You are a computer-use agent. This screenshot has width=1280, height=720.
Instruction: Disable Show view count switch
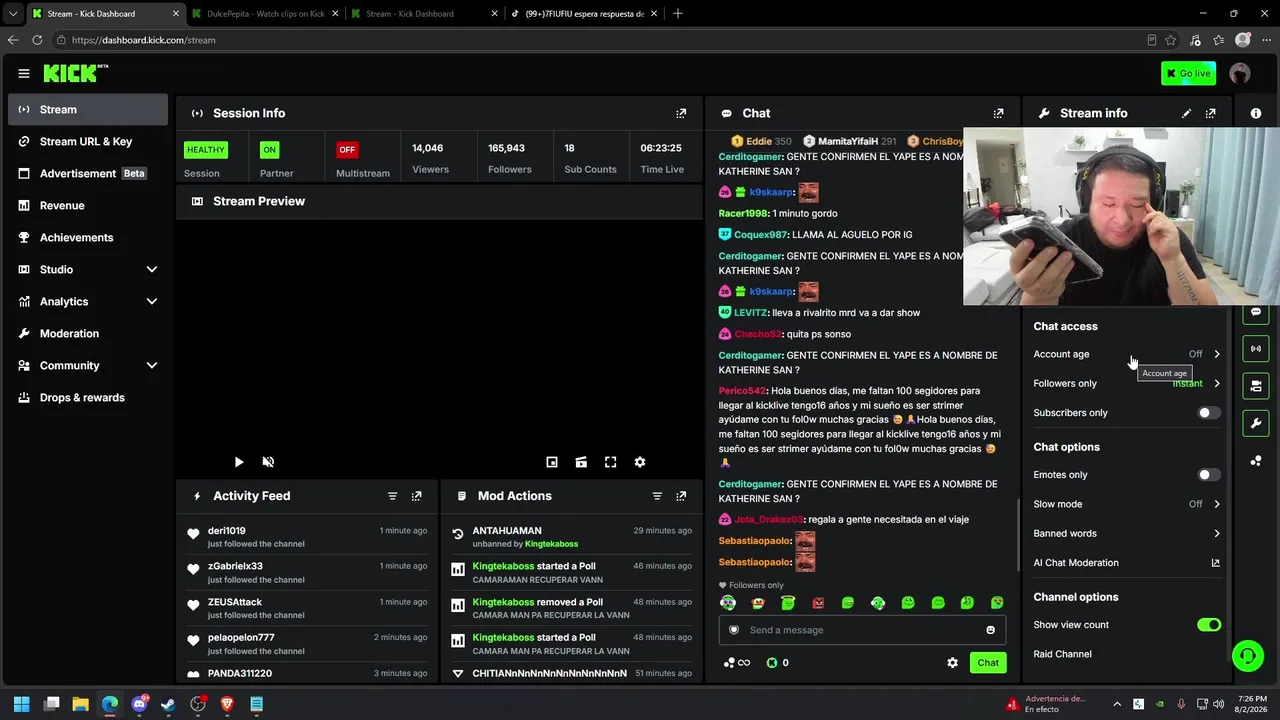click(1209, 625)
